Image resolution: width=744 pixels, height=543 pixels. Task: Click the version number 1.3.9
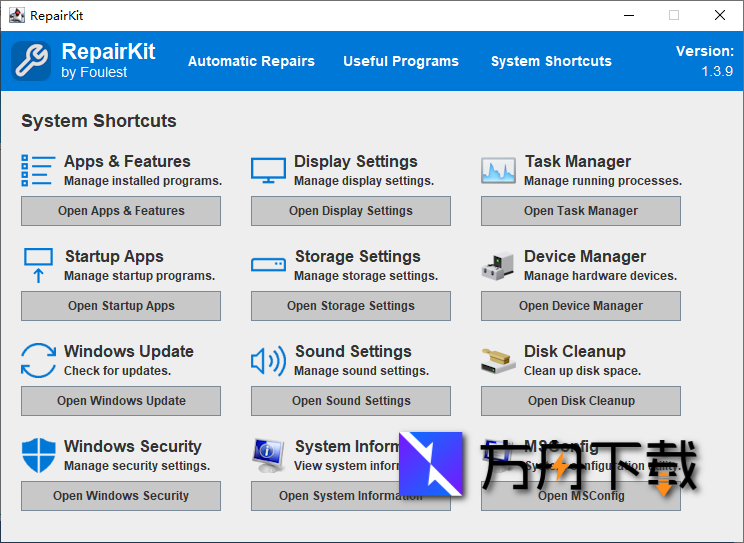(x=717, y=71)
